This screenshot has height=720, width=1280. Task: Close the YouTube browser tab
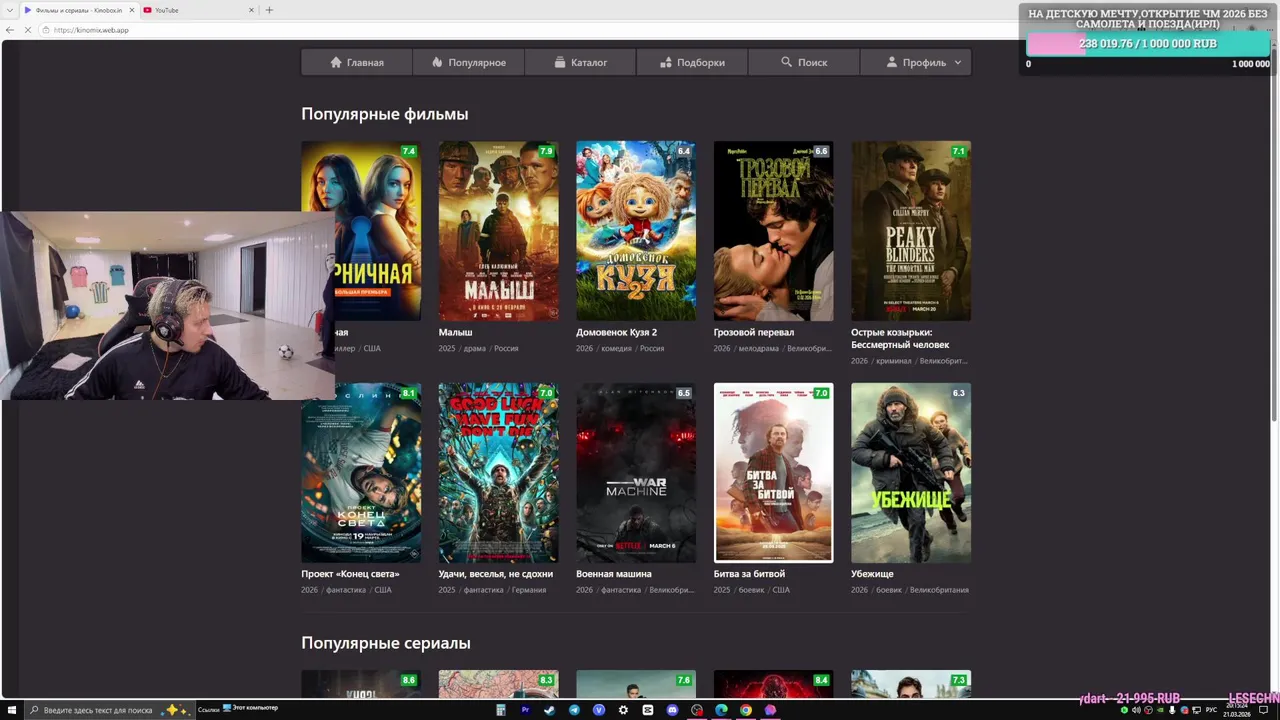tap(251, 10)
